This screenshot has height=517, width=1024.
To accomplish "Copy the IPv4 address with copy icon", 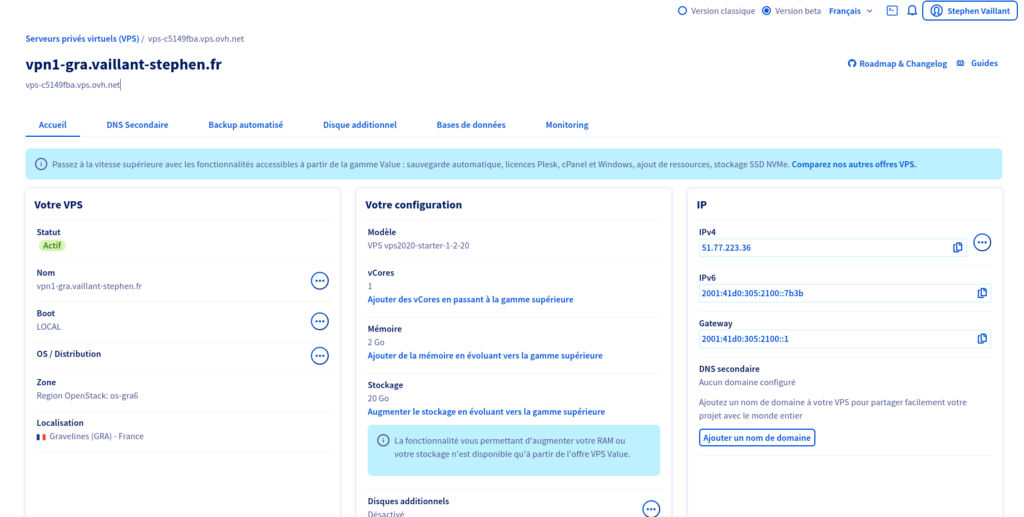I will click(x=957, y=247).
